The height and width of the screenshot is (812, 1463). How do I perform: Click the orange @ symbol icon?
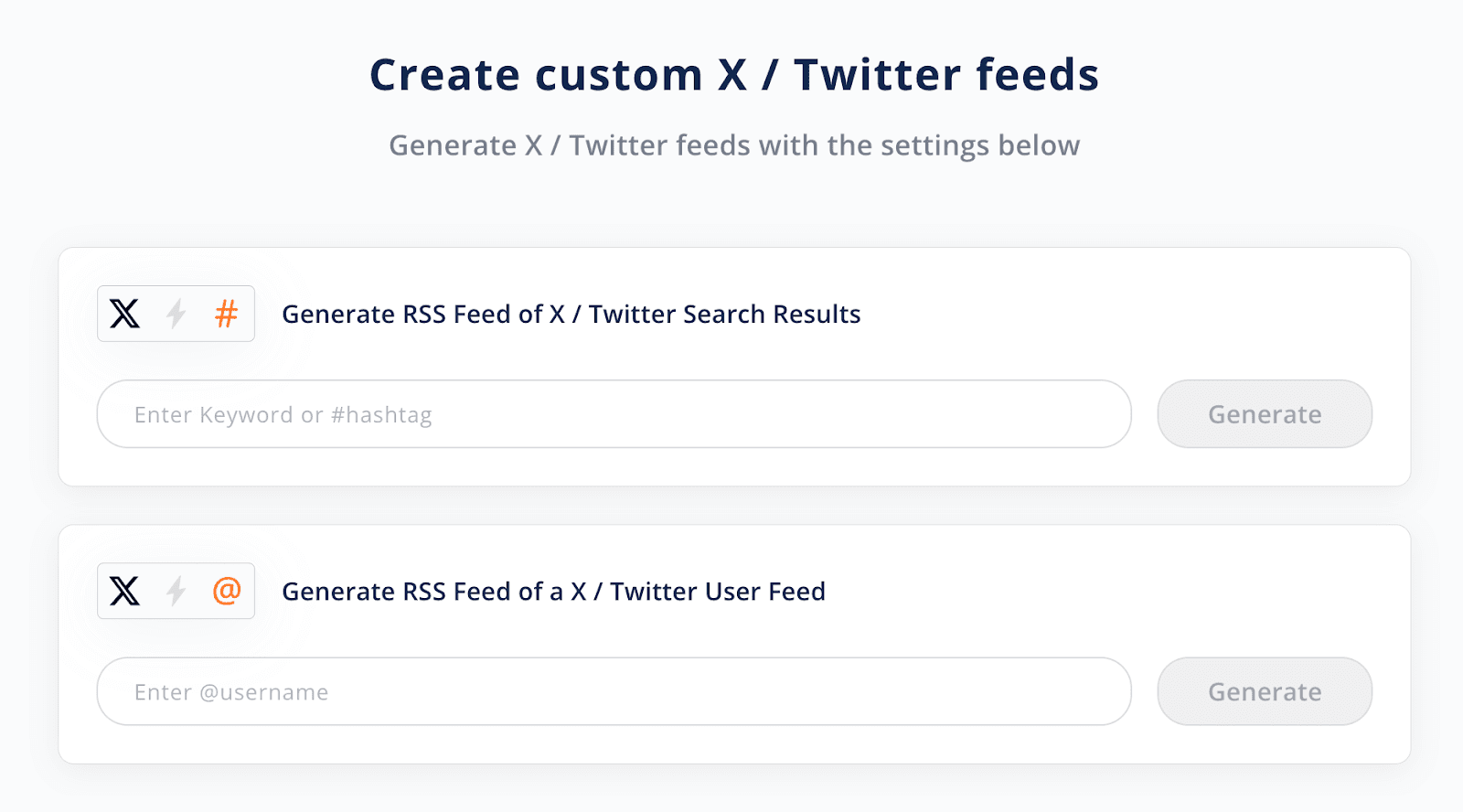click(x=225, y=591)
